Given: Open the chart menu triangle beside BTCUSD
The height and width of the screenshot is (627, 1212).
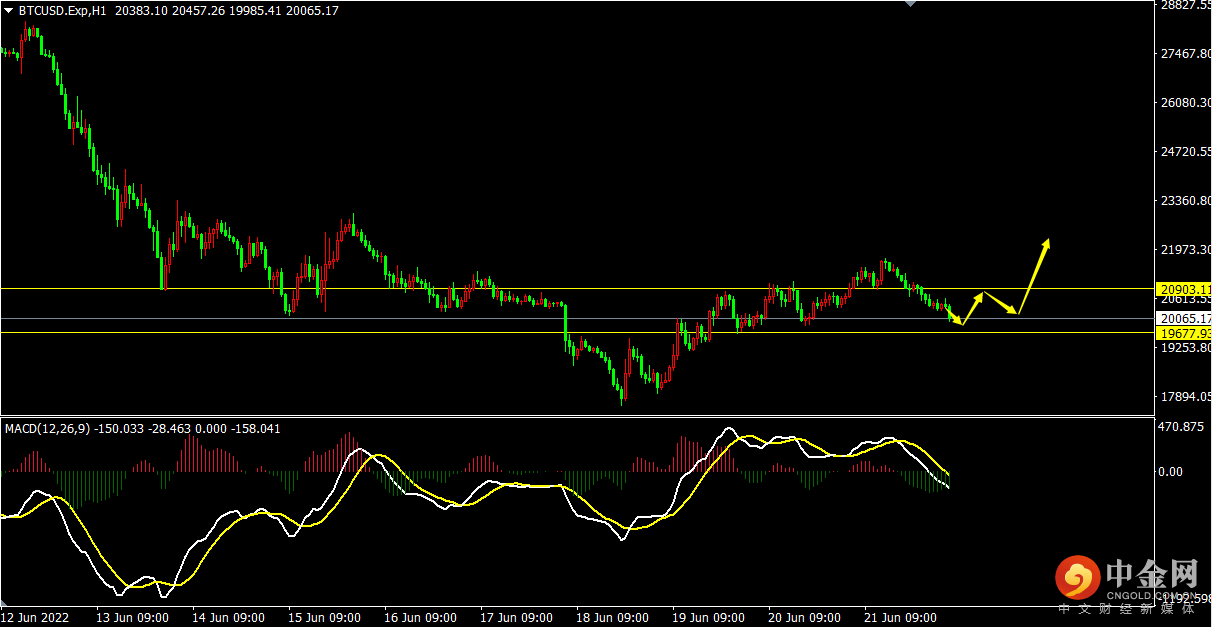Looking at the screenshot, I should pyautogui.click(x=9, y=11).
